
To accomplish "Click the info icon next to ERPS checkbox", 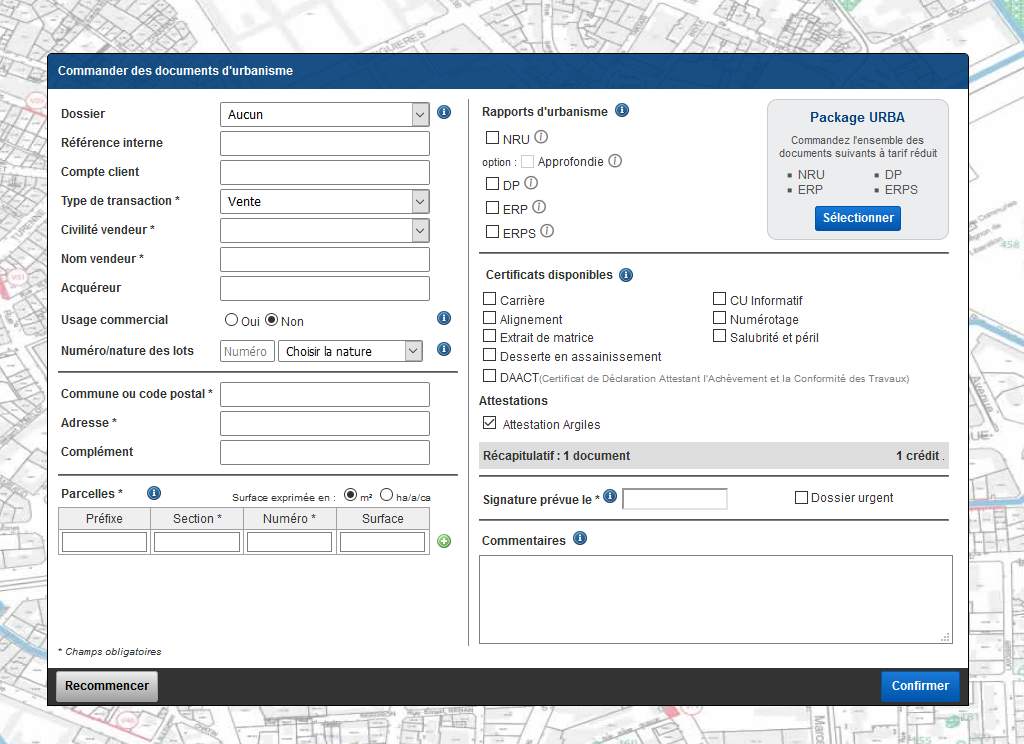I will tap(547, 231).
